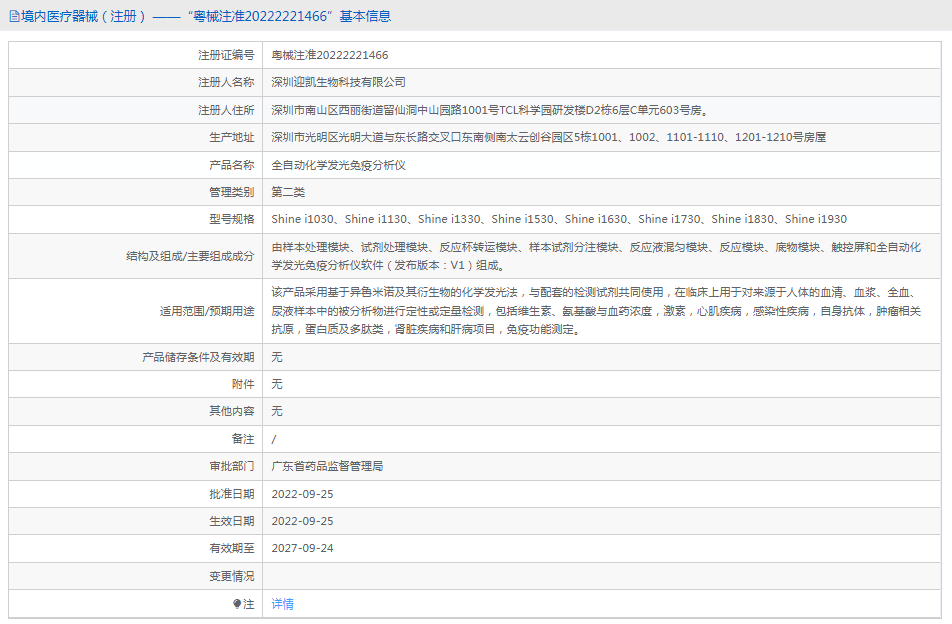952x624 pixels.
Task: Click the 生产地址 label
Action: [232, 137]
